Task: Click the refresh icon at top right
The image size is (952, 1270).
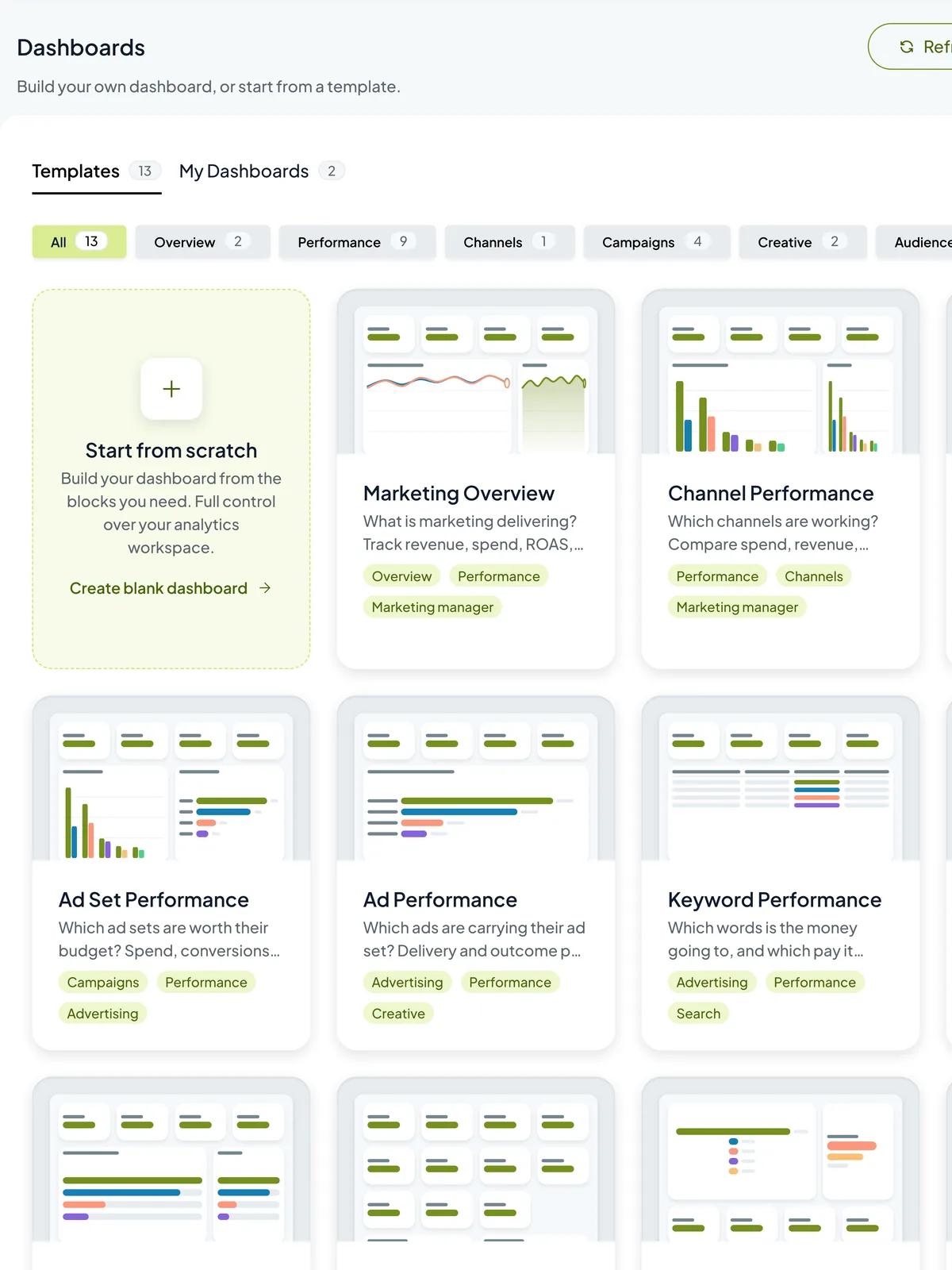Action: point(907,47)
